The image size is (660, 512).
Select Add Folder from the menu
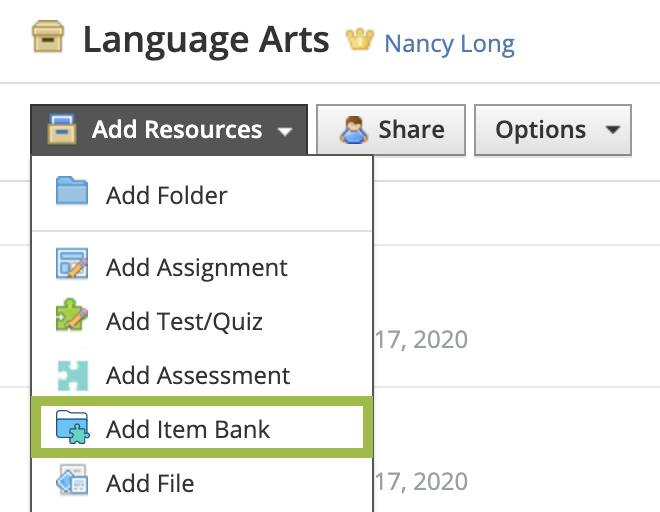click(166, 195)
